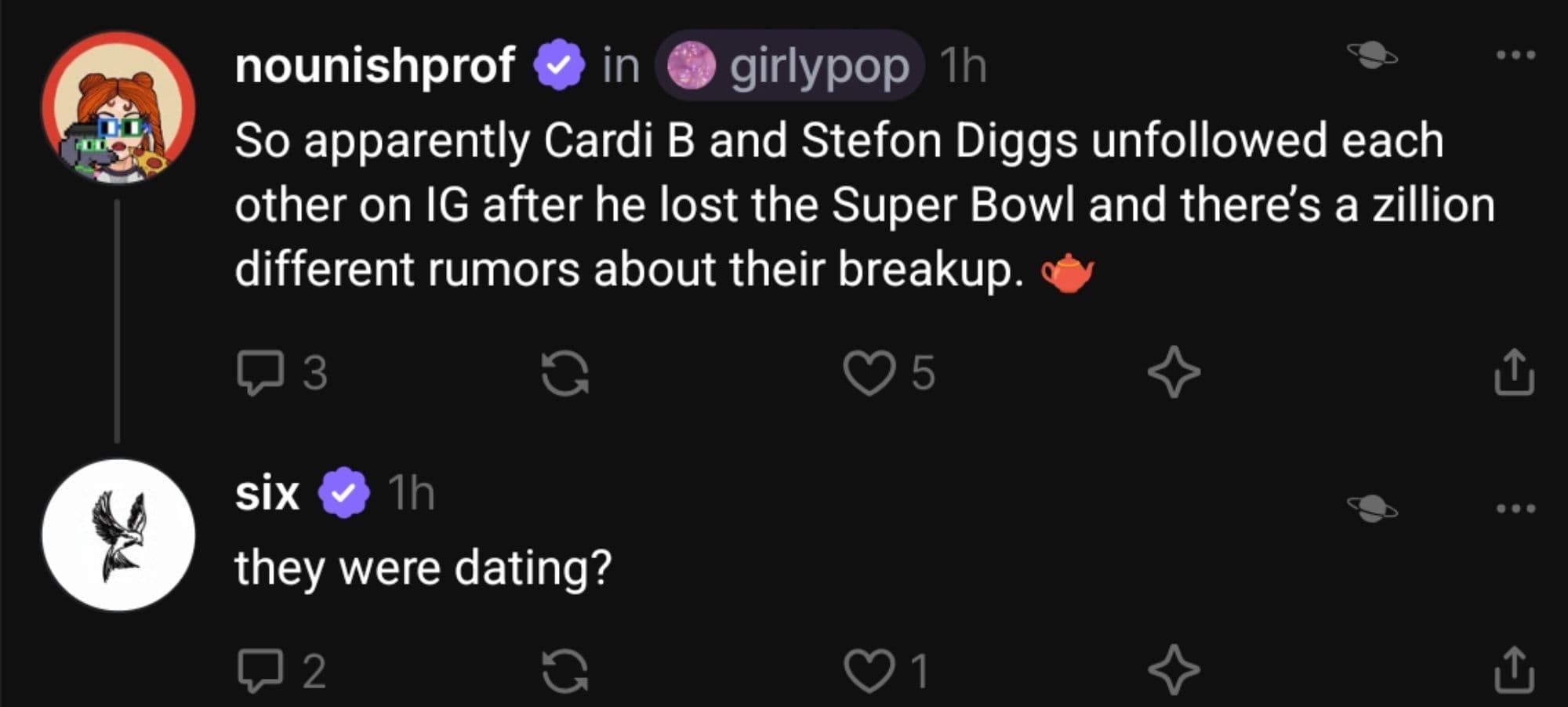Image resolution: width=1568 pixels, height=707 pixels.
Task: Open nounishprof's profile from username
Action: click(375, 65)
